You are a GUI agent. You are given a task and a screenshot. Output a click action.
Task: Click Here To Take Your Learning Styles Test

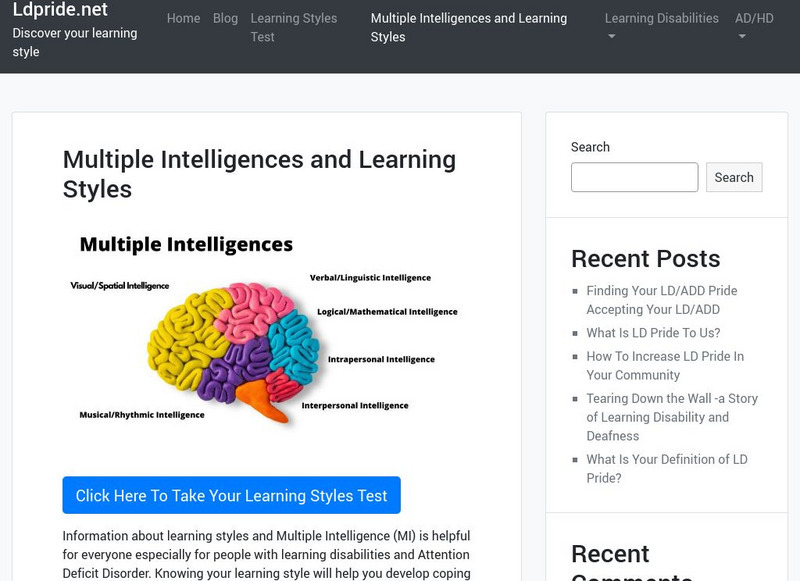click(x=231, y=495)
